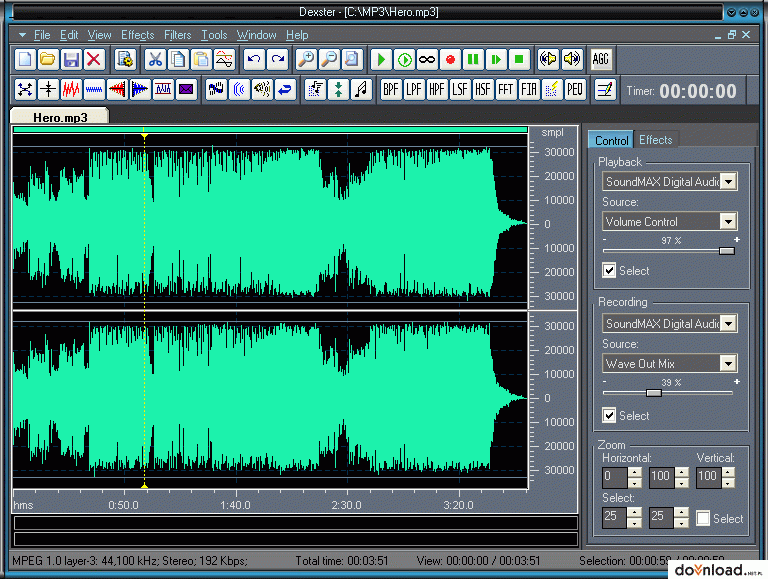The height and width of the screenshot is (579, 768).
Task: Open the Window menu
Action: (257, 35)
